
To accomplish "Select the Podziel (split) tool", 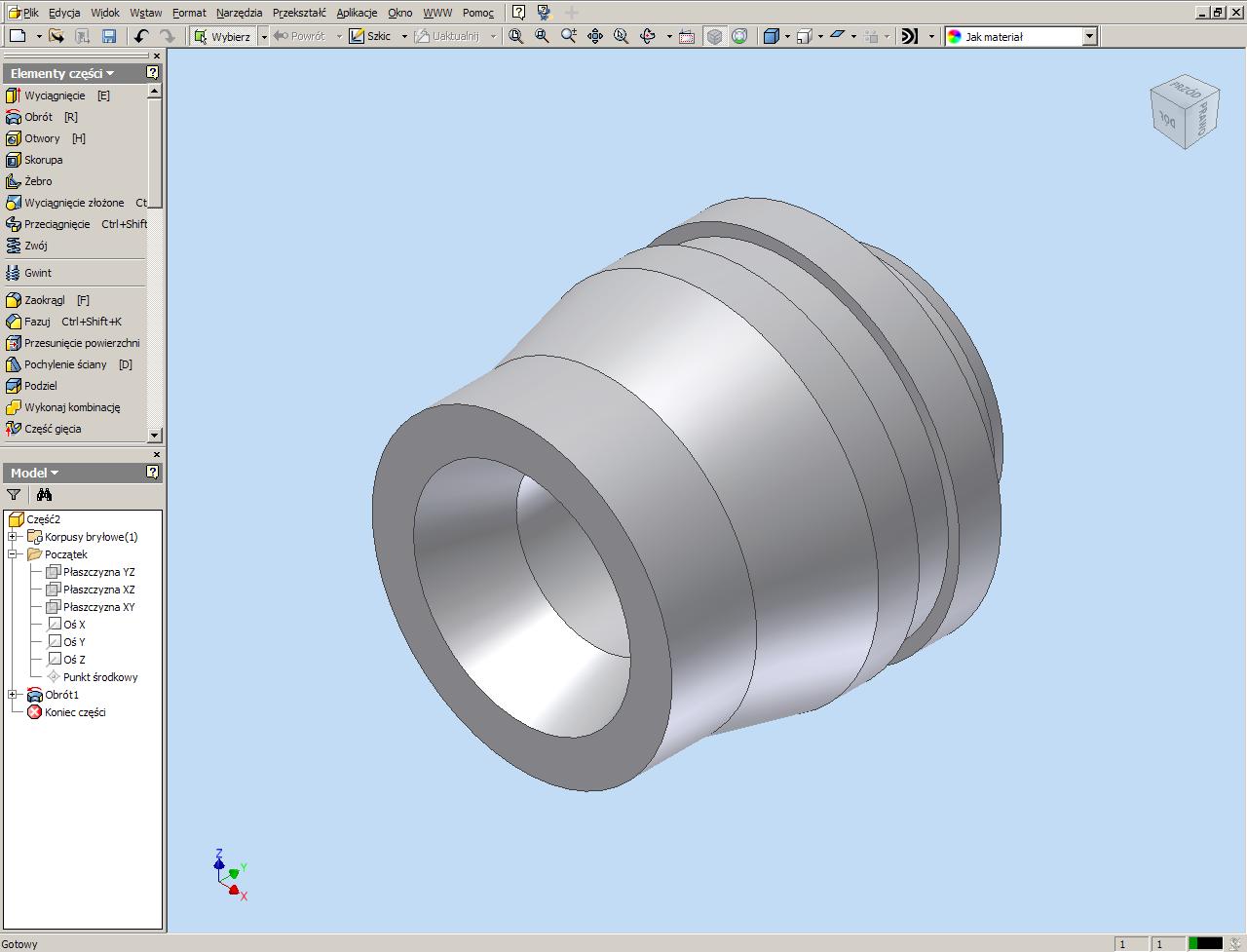I will tap(31, 386).
